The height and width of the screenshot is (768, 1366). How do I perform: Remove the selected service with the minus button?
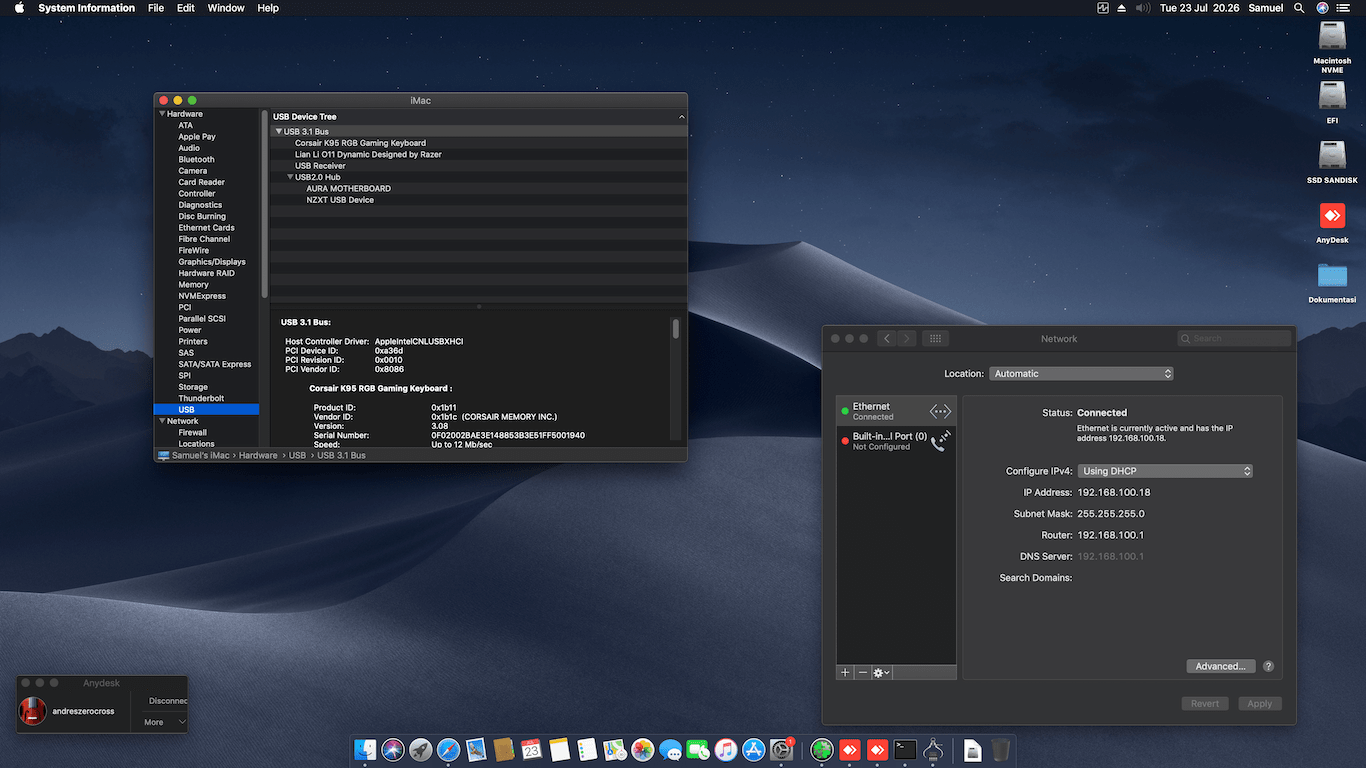pos(863,673)
